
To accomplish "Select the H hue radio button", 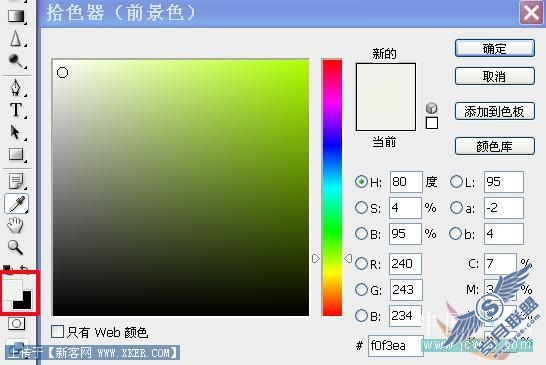I will 361,181.
